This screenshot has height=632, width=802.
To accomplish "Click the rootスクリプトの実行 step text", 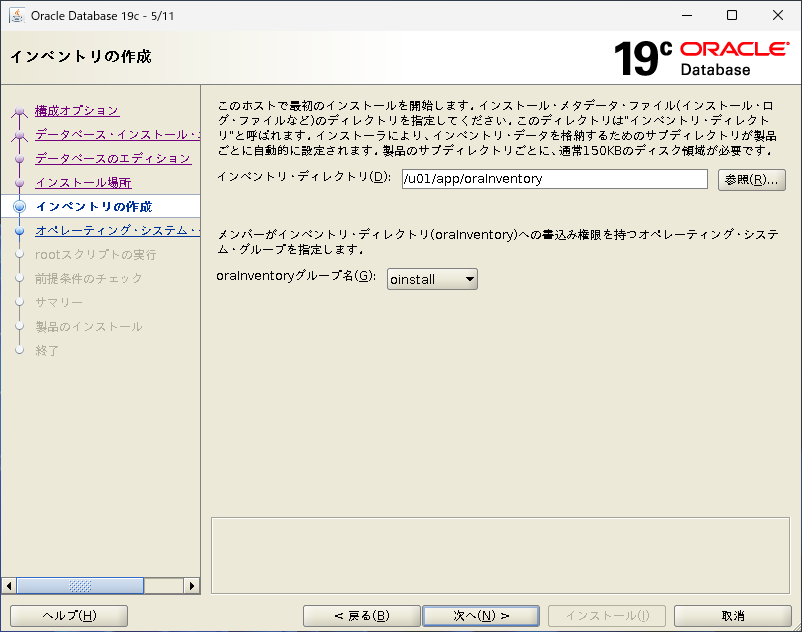I will coord(96,255).
